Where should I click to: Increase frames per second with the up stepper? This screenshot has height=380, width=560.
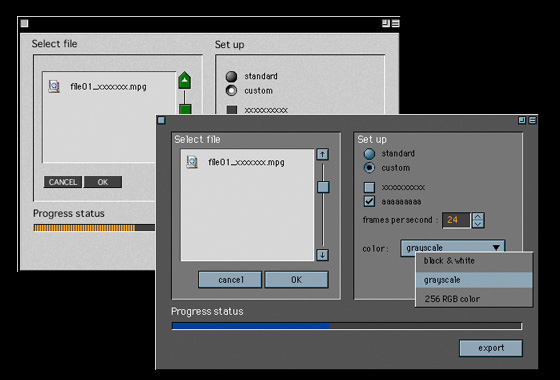(x=478, y=216)
